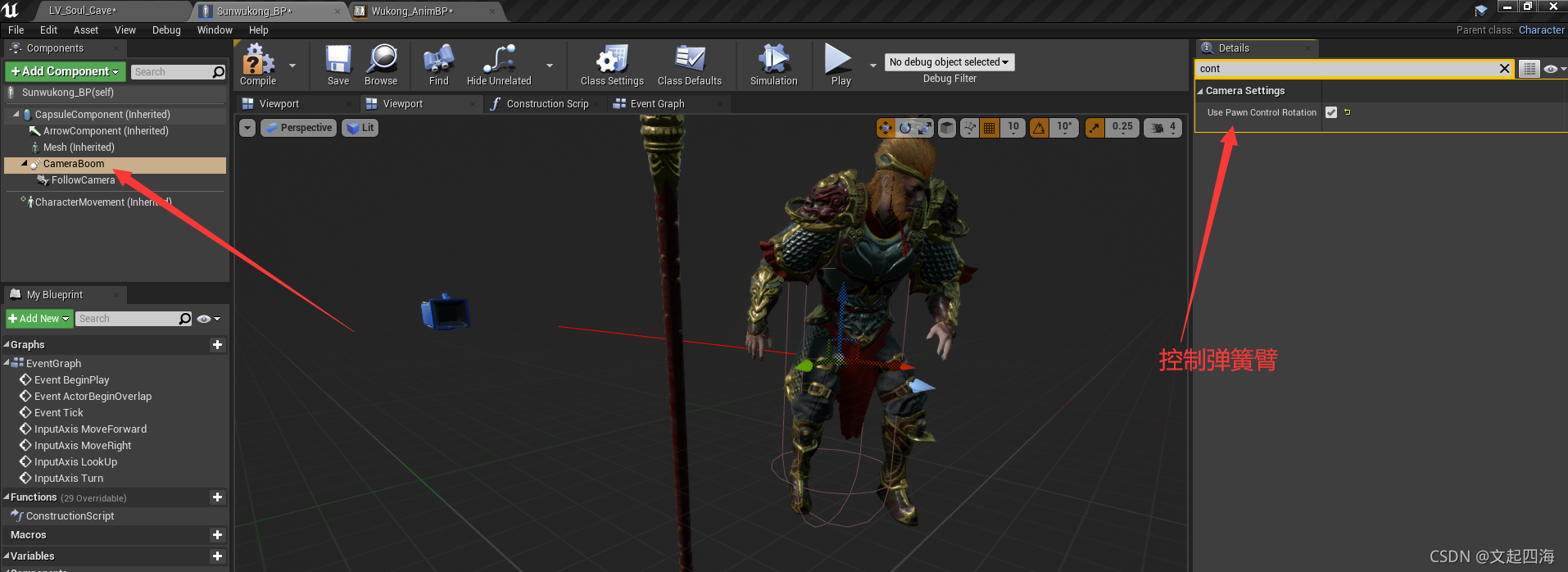Viewport: 1568px width, 572px height.
Task: Reset Use Pawn Control Rotation to default arrow
Action: pos(1348,112)
